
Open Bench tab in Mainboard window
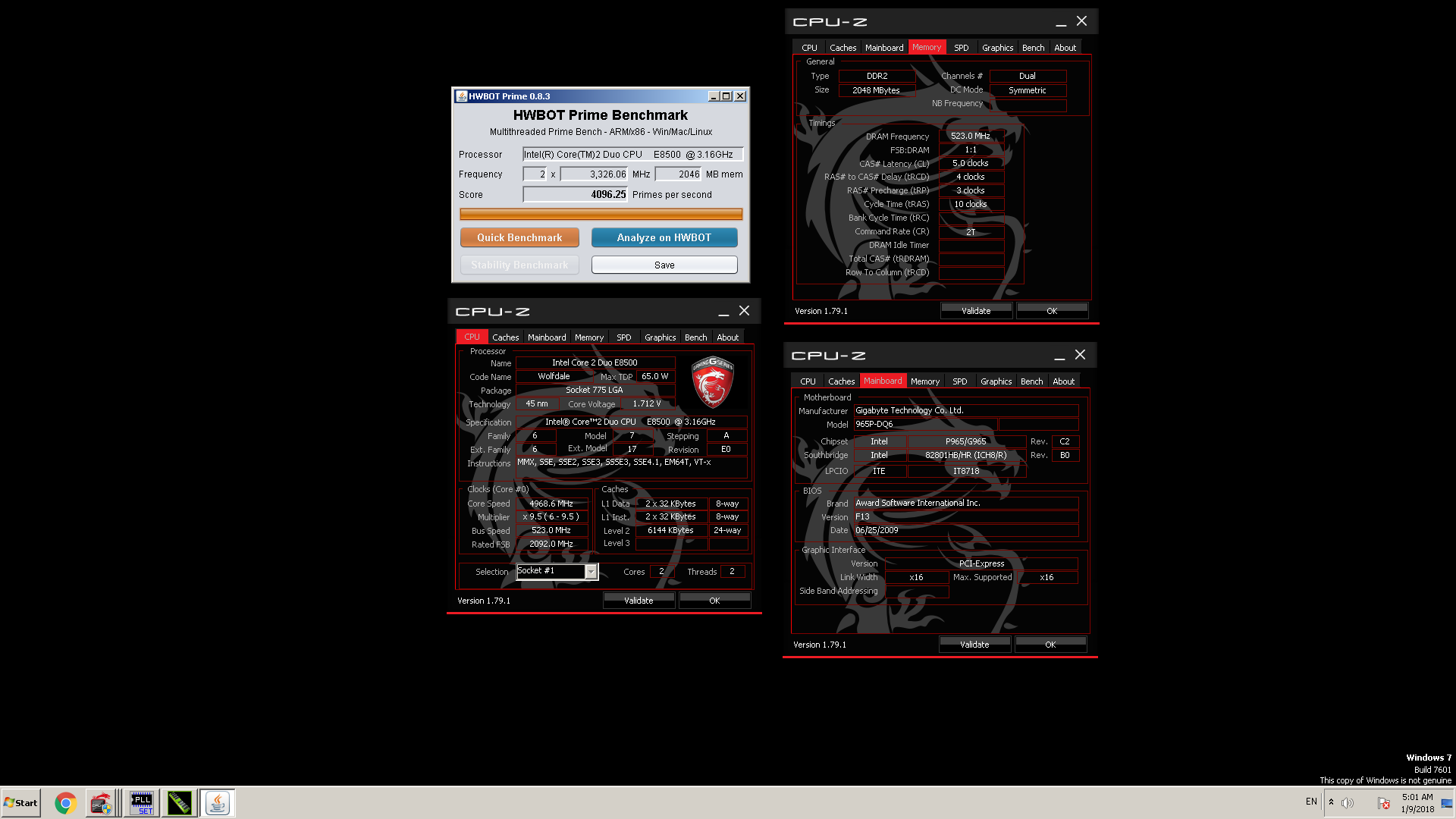coord(1031,381)
